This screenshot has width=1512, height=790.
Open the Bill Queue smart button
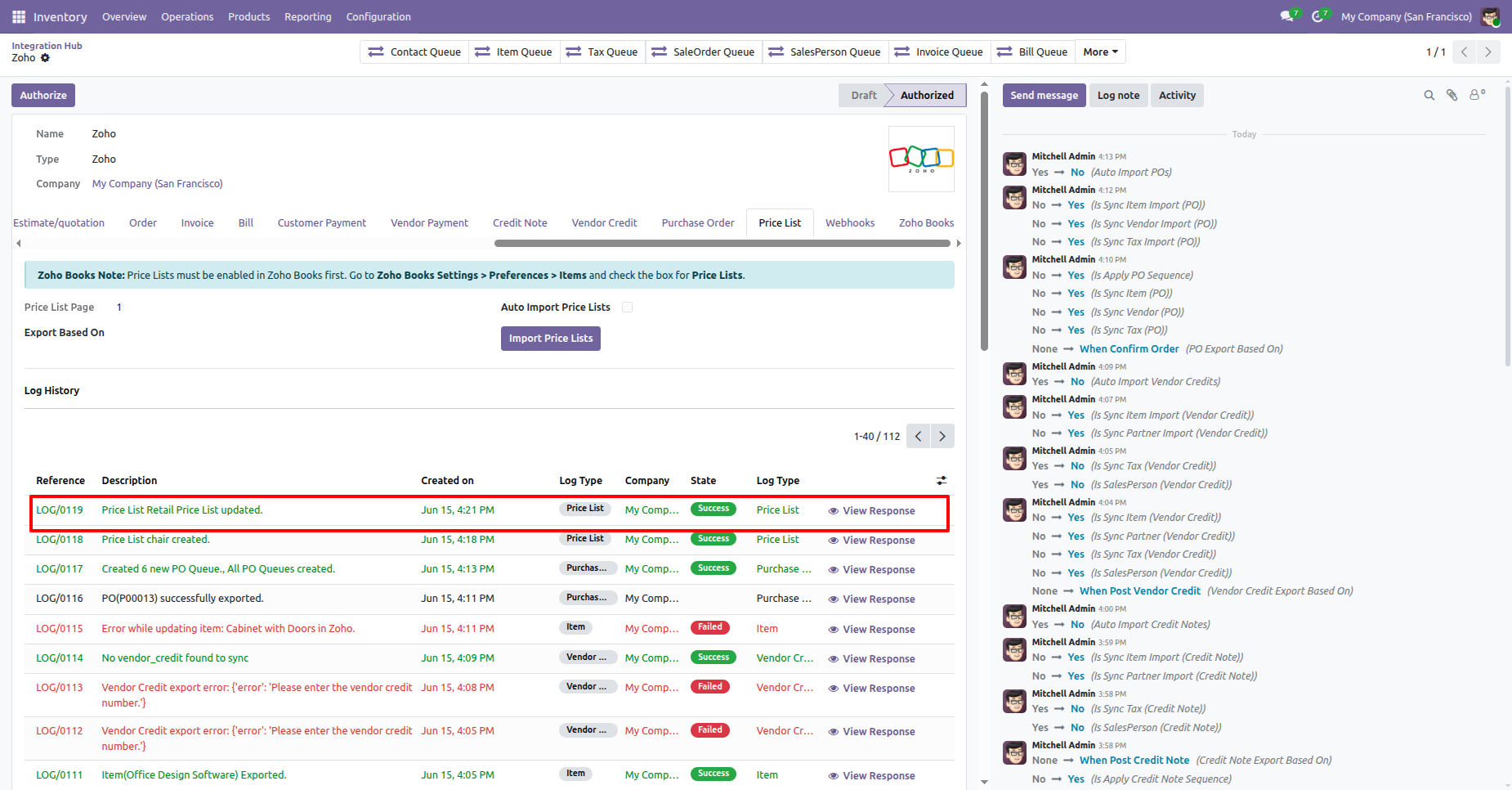1032,52
